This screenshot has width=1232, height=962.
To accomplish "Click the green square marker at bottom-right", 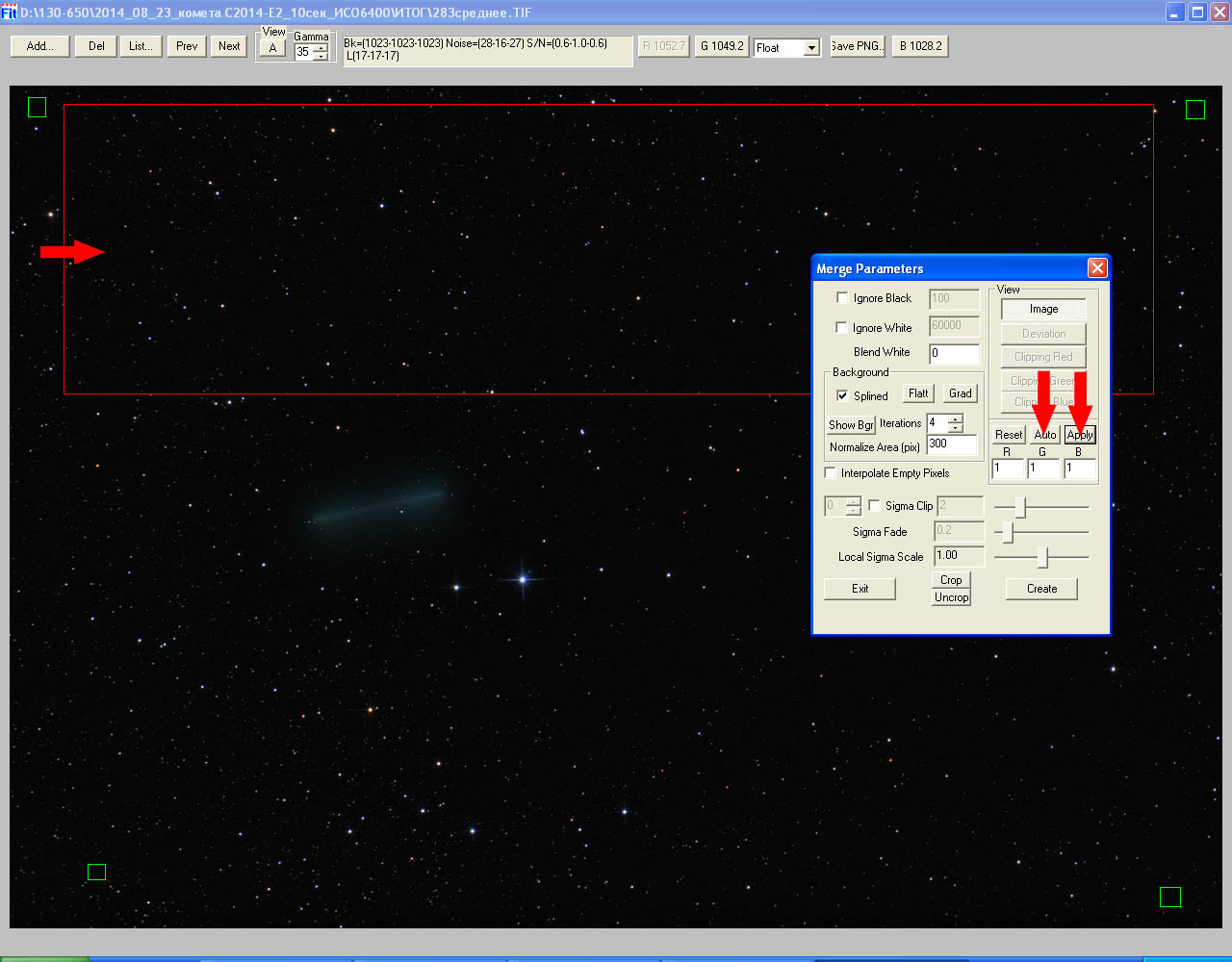I will point(1169,898).
